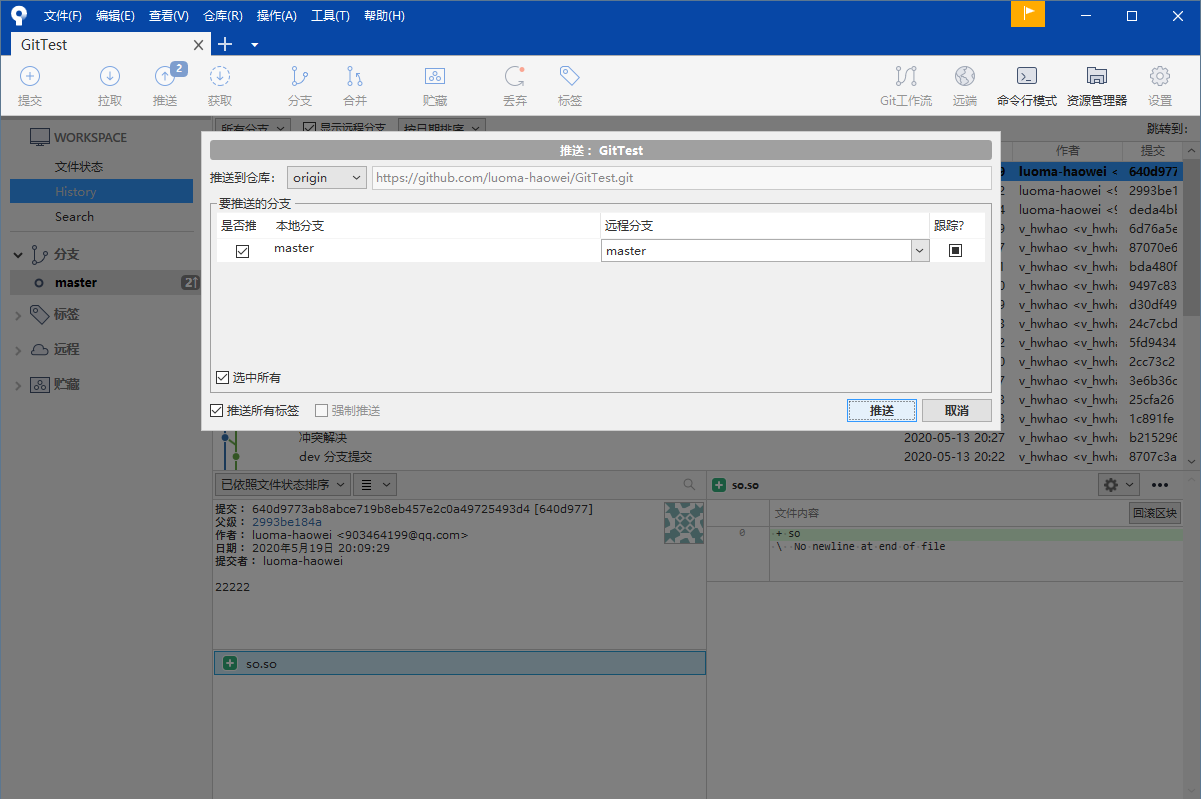Click the 推送 (push) toolbar icon

pyautogui.click(x=165, y=76)
